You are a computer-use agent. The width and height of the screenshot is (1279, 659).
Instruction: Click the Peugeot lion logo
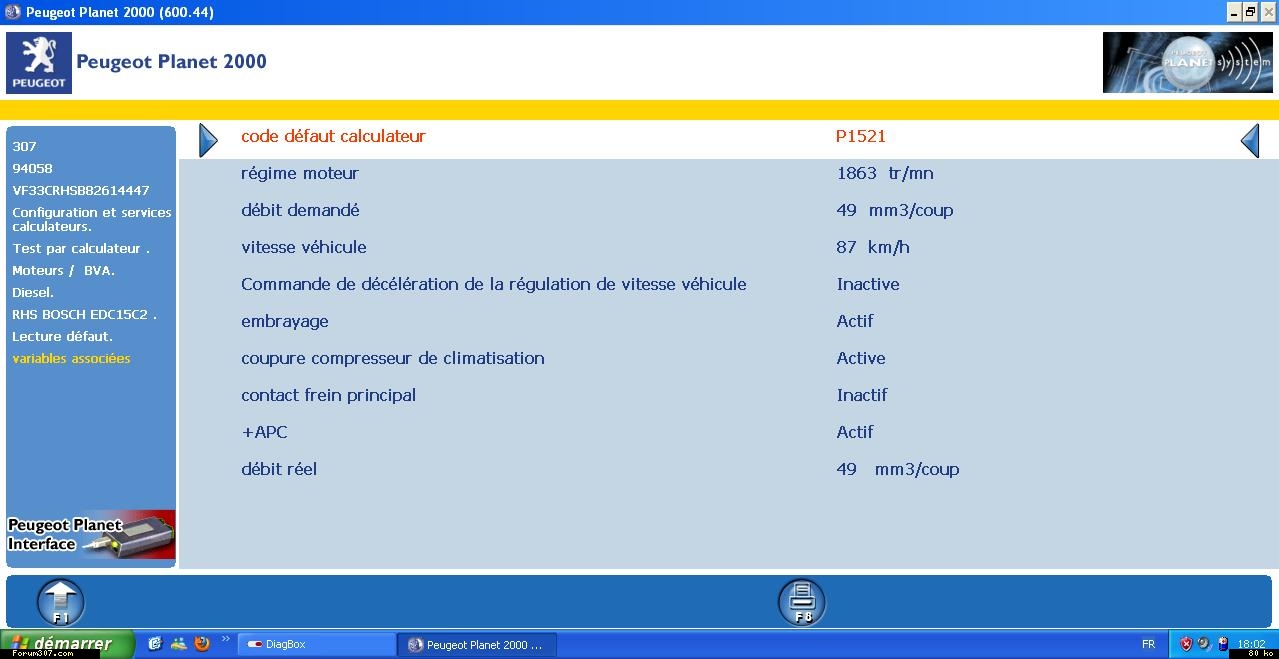point(39,62)
